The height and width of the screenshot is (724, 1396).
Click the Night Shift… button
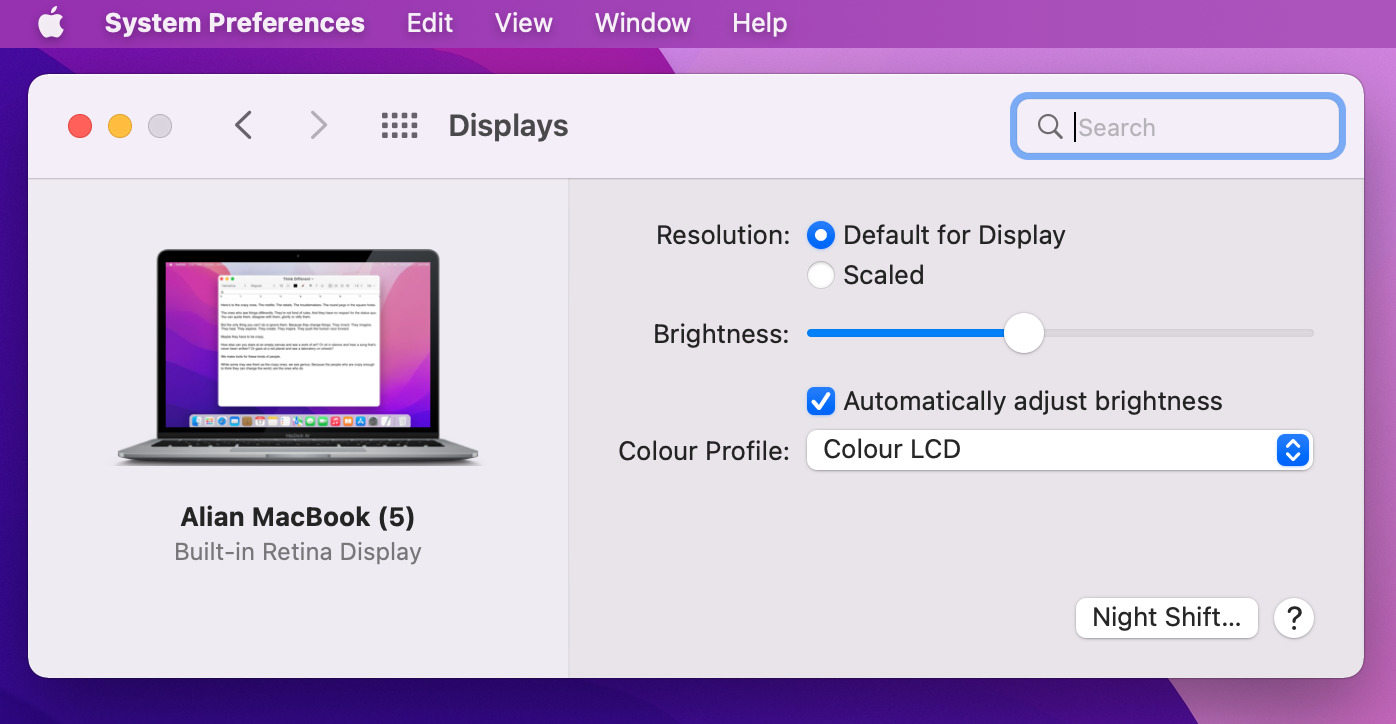pyautogui.click(x=1166, y=617)
